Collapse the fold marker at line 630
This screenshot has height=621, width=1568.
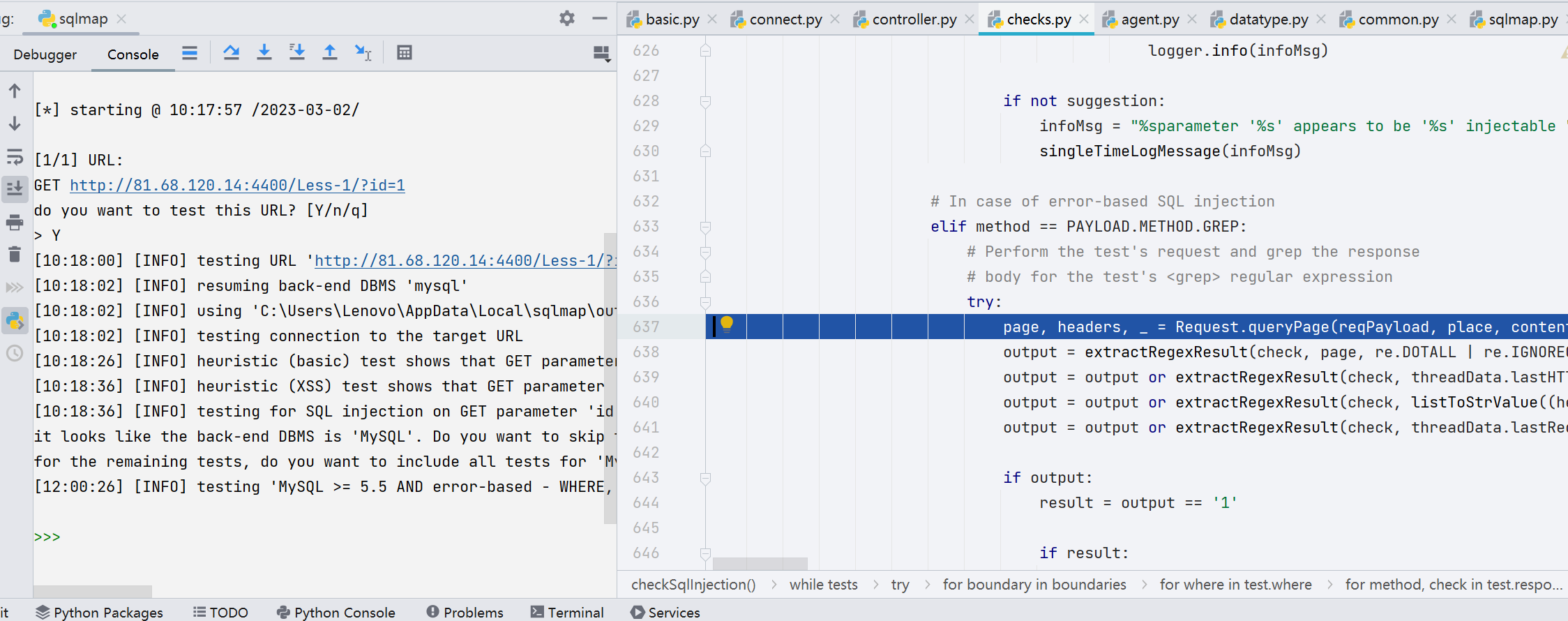705,151
